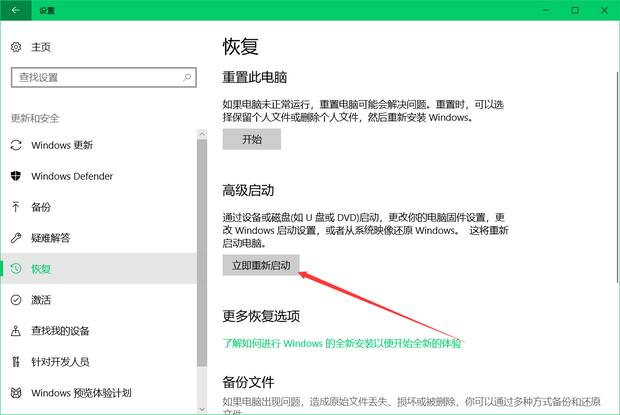Click the 查找我的设备 person icon
This screenshot has width=620, height=415.
point(16,330)
